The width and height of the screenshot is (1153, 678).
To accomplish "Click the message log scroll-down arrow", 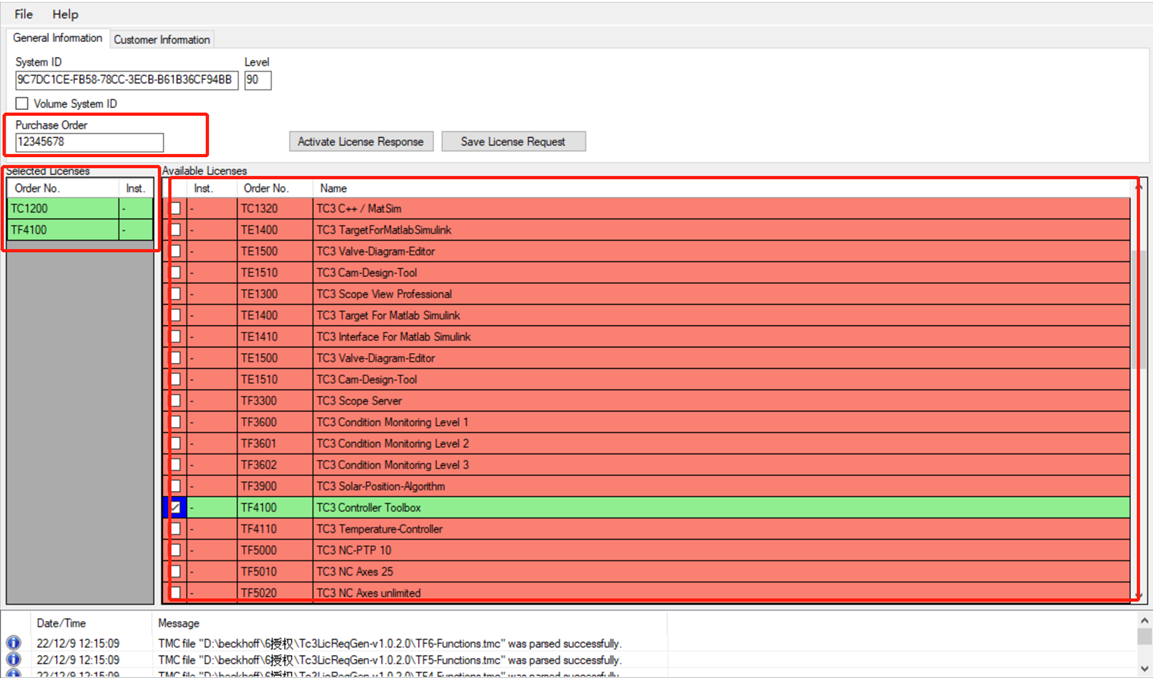I will tap(1144, 668).
